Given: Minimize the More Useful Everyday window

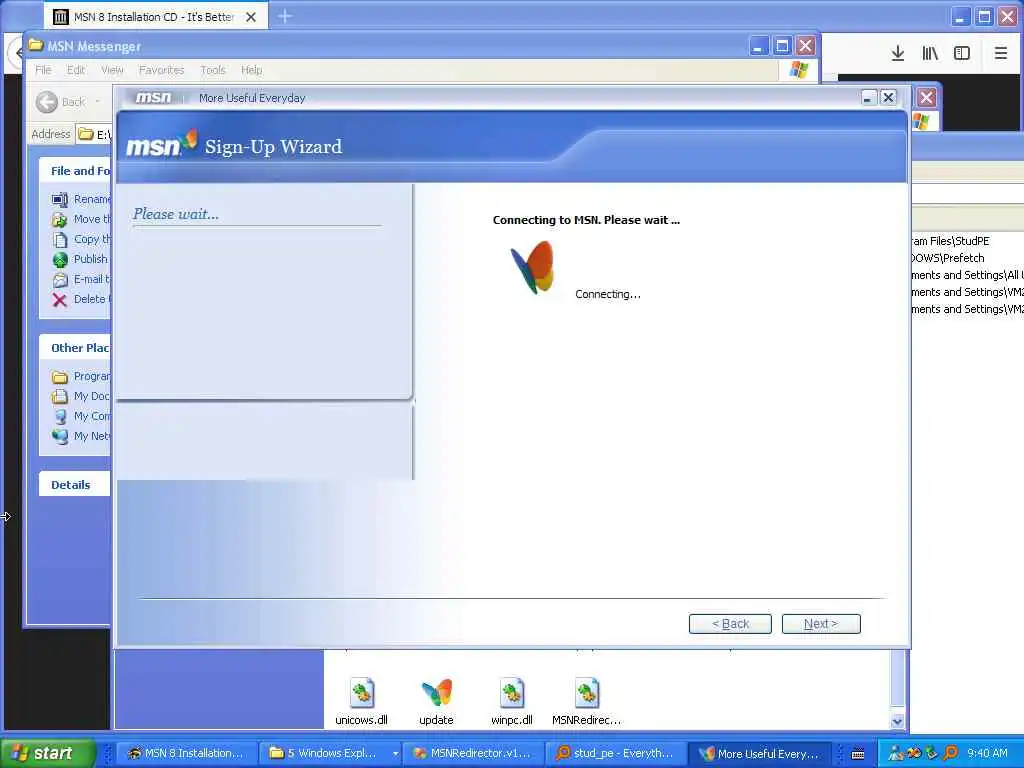Looking at the screenshot, I should pyautogui.click(x=867, y=98).
